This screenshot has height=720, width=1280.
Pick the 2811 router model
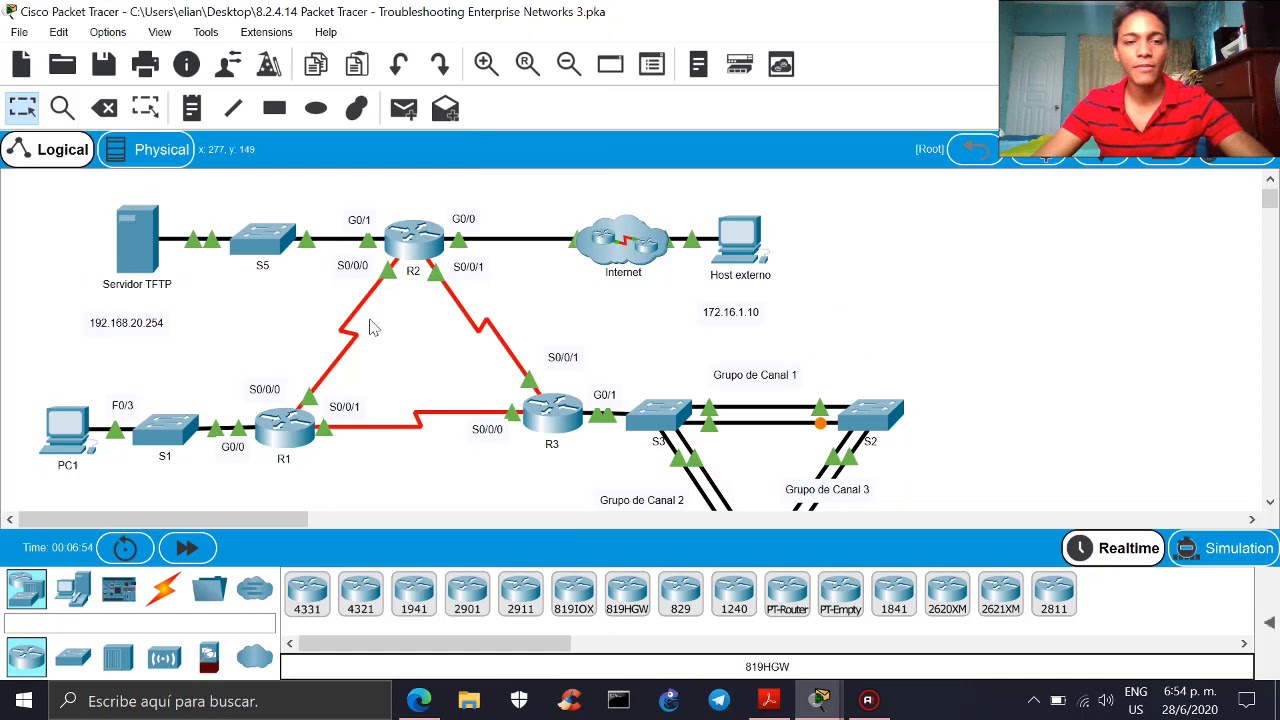(x=1054, y=594)
